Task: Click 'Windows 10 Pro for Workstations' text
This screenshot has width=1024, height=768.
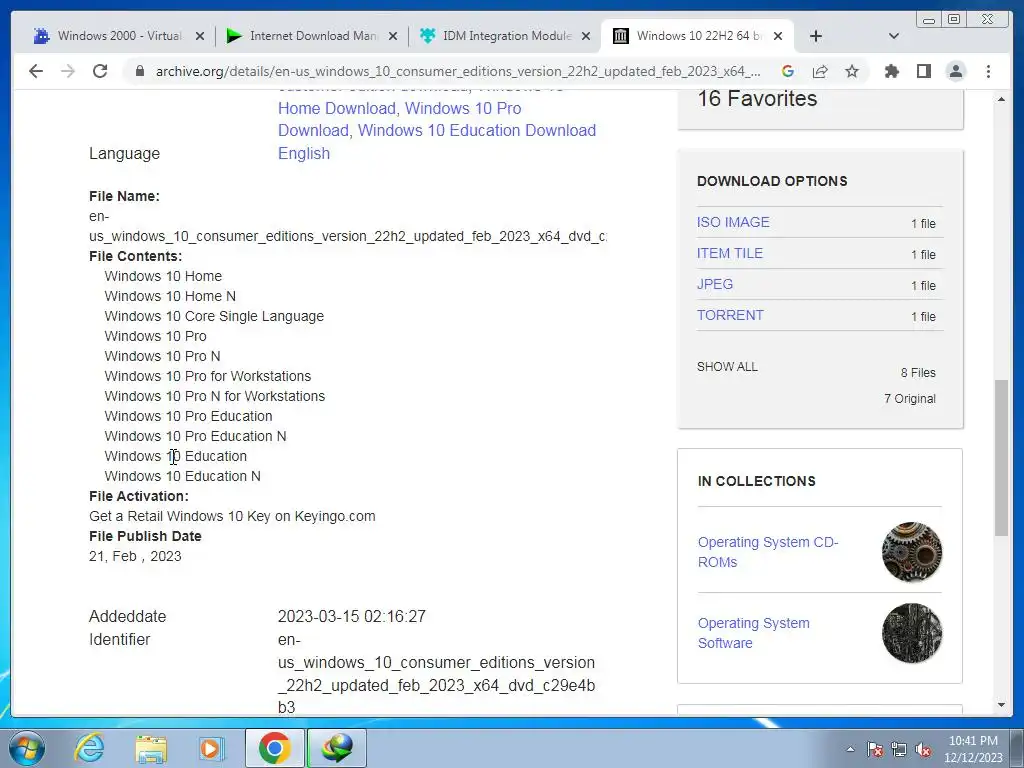Action: [x=208, y=376]
